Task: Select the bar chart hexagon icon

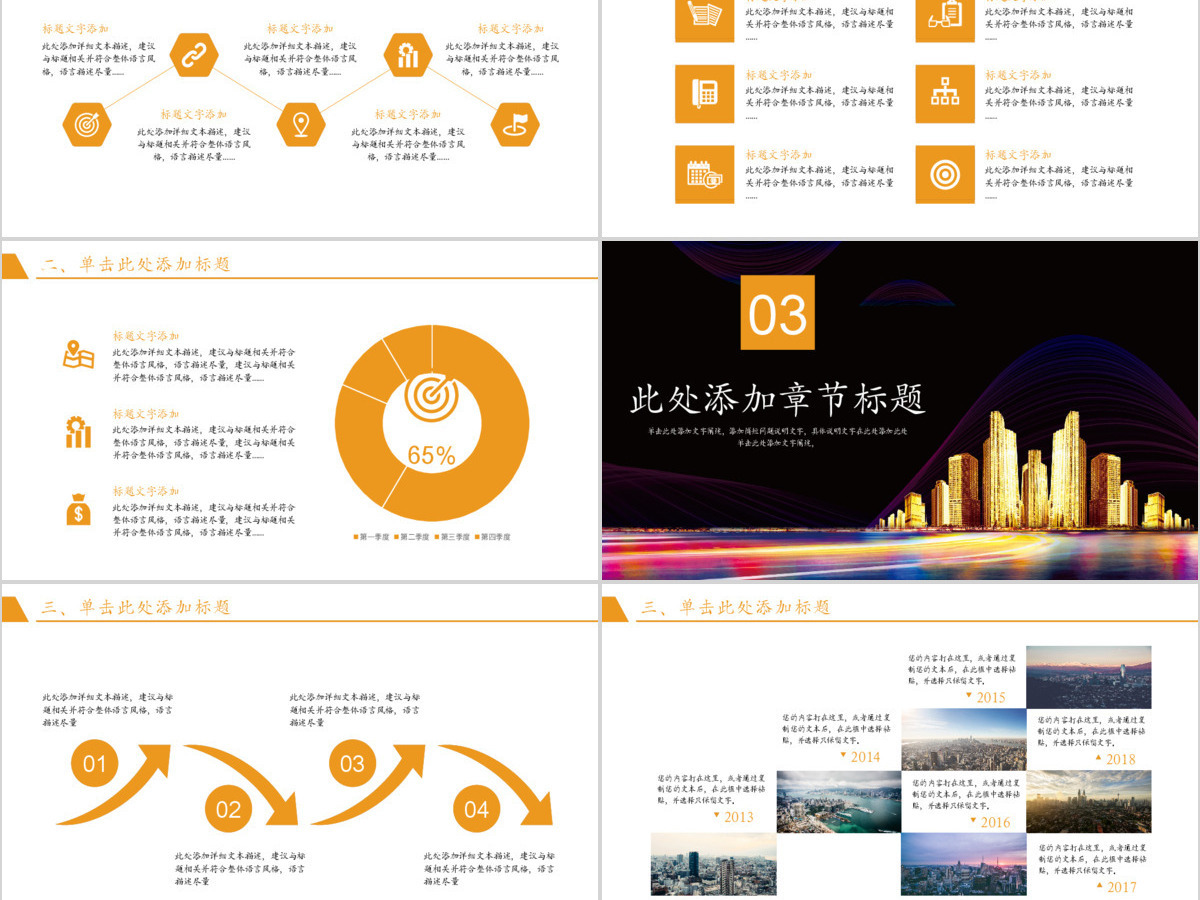Action: point(408,54)
